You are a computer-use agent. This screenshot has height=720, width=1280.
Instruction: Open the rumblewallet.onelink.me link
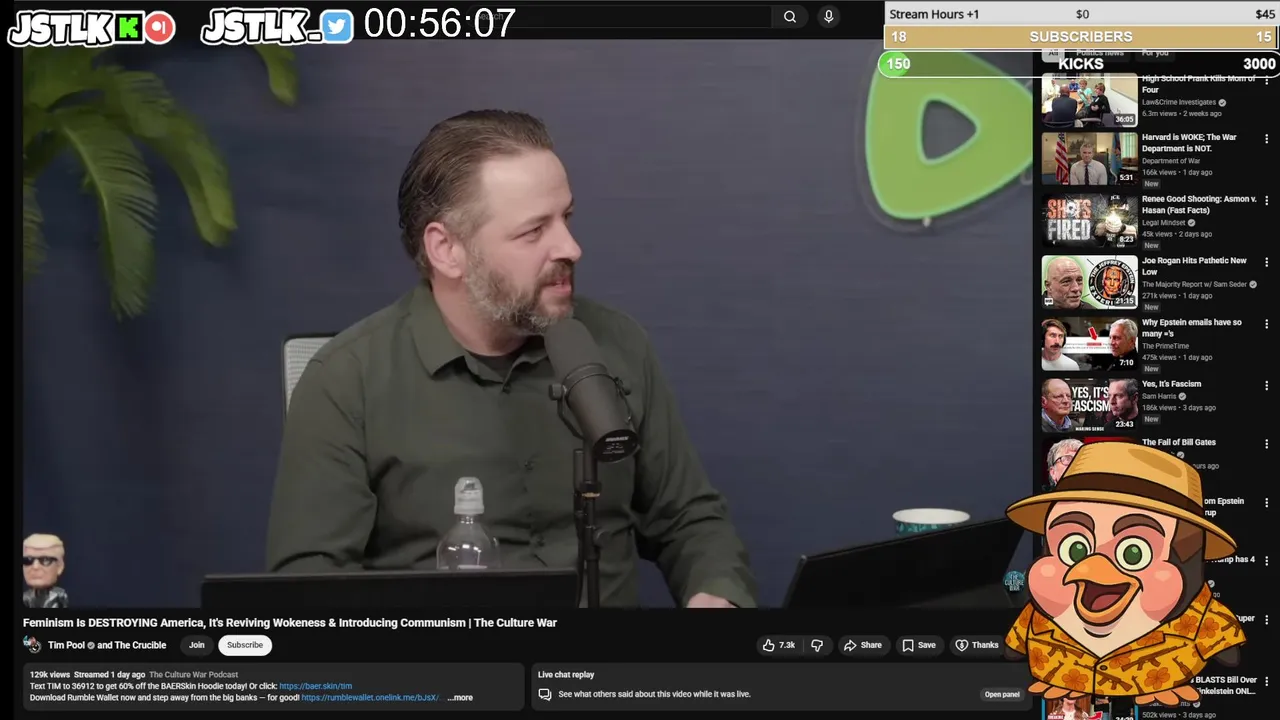(x=372, y=698)
